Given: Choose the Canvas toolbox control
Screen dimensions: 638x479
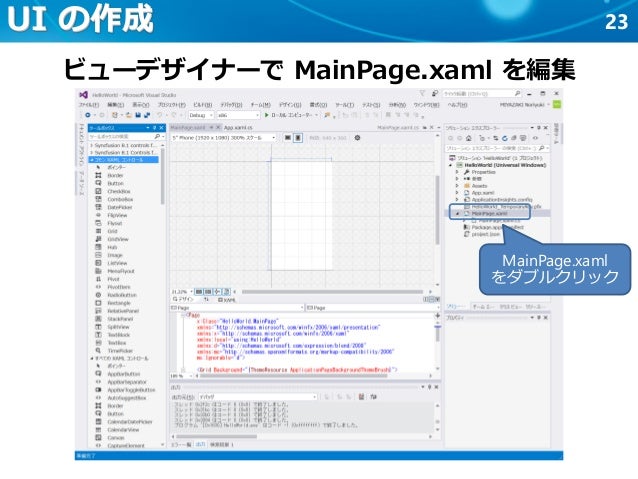Looking at the screenshot, I should (116, 438).
